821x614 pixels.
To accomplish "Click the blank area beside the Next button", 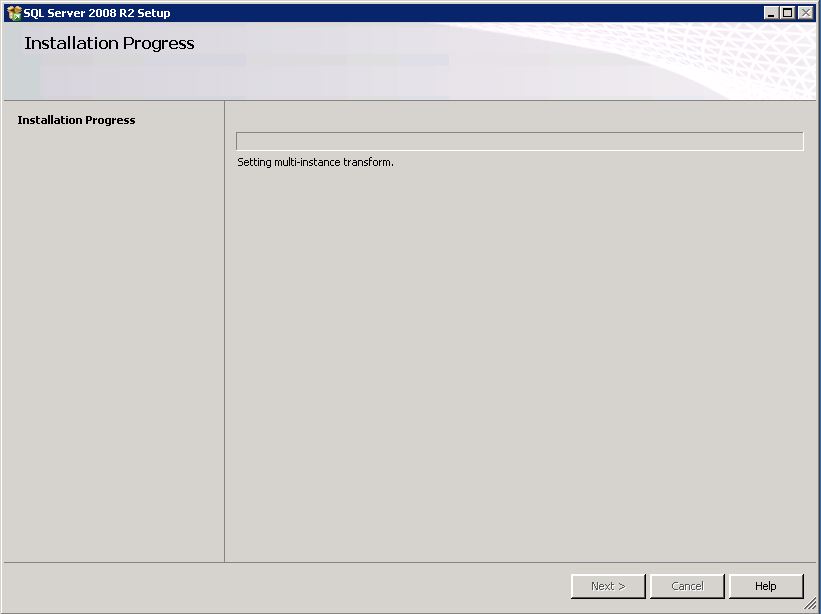I will [287, 586].
